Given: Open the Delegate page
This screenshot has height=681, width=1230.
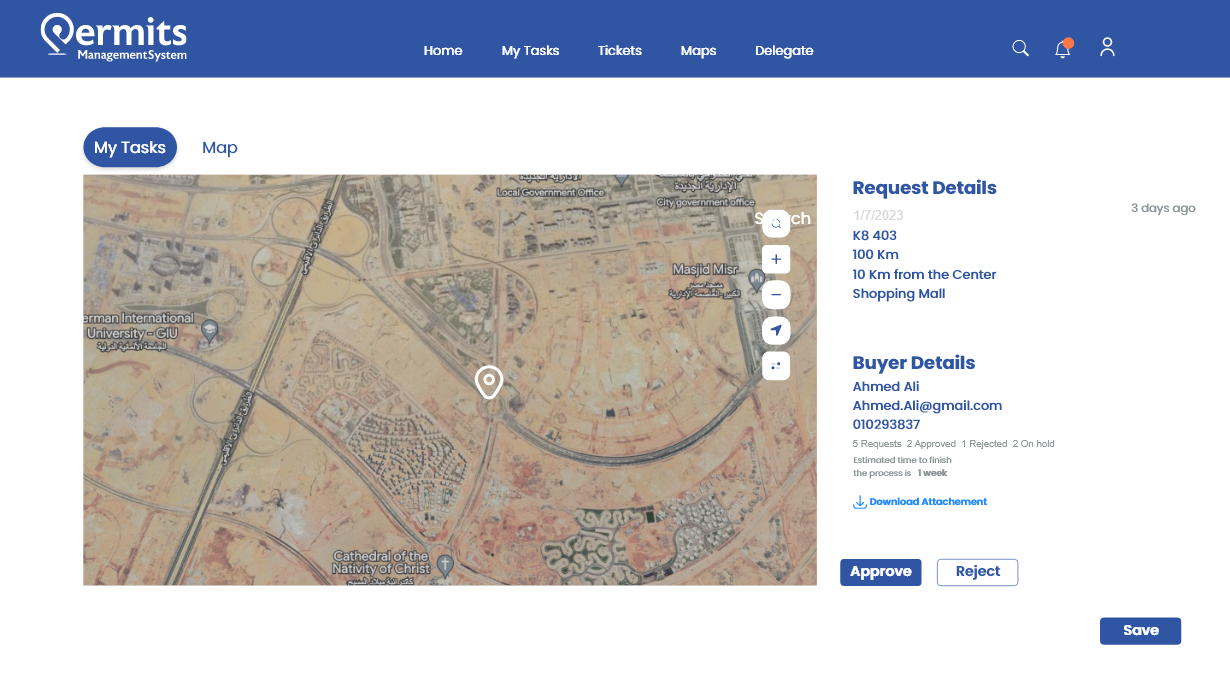Looking at the screenshot, I should [x=784, y=51].
